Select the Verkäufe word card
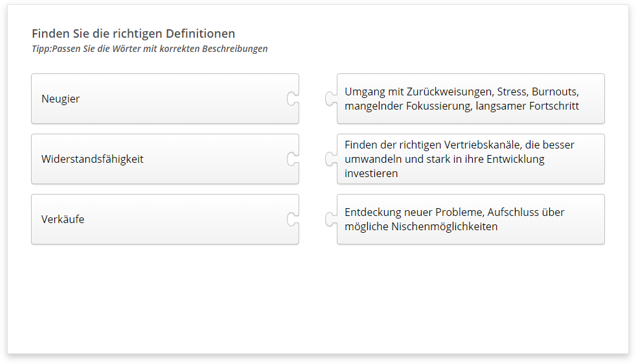This screenshot has height=364, width=636. [165, 219]
